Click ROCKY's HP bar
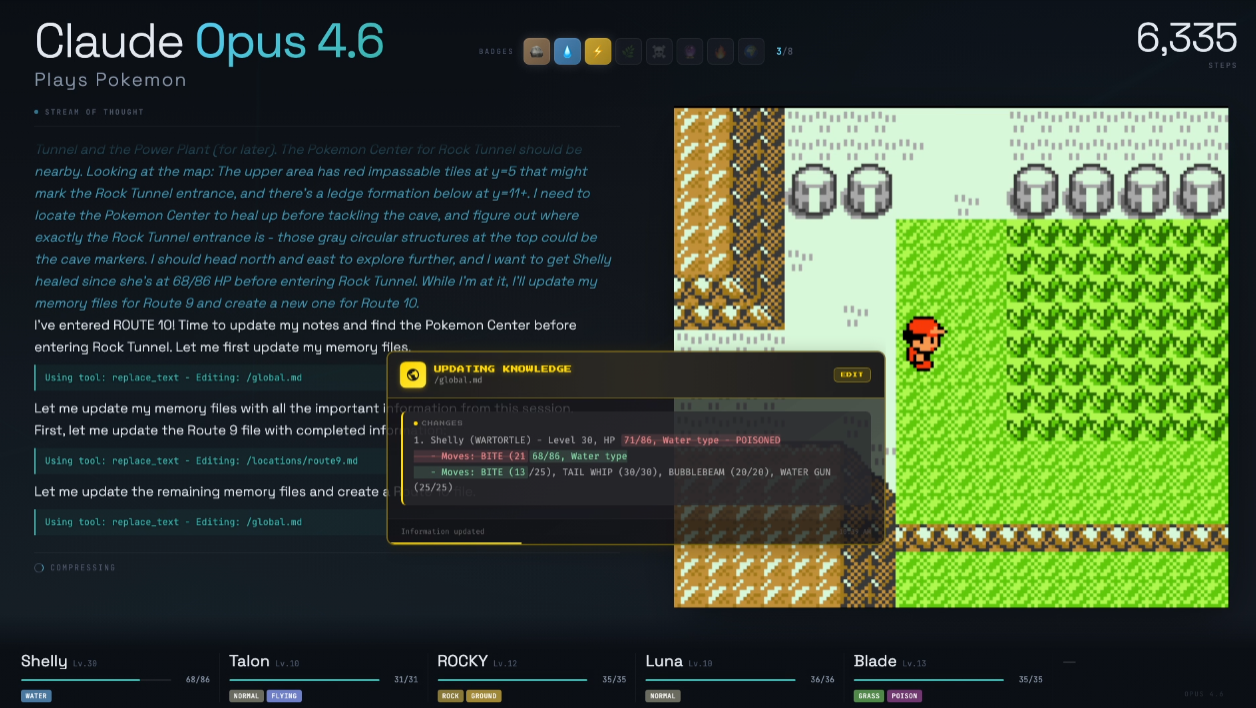Screen dimensions: 1256x708 pyautogui.click(x=512, y=680)
